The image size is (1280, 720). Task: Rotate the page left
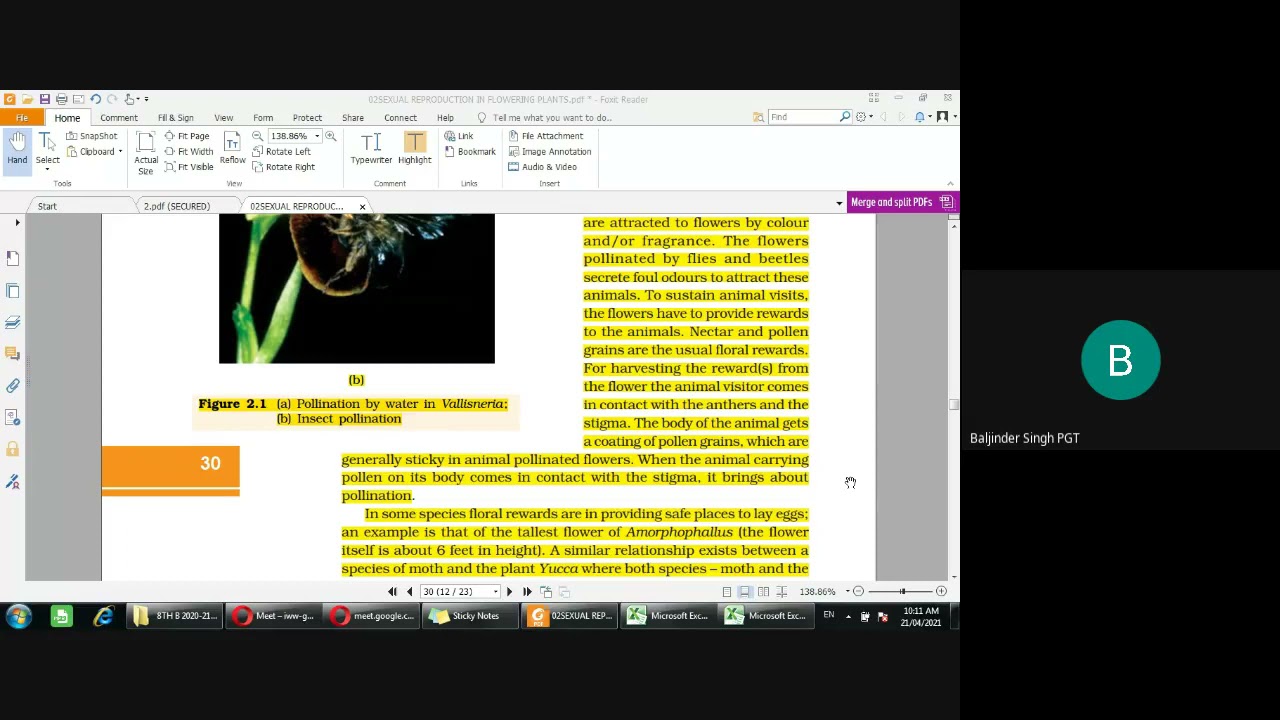pyautogui.click(x=282, y=152)
